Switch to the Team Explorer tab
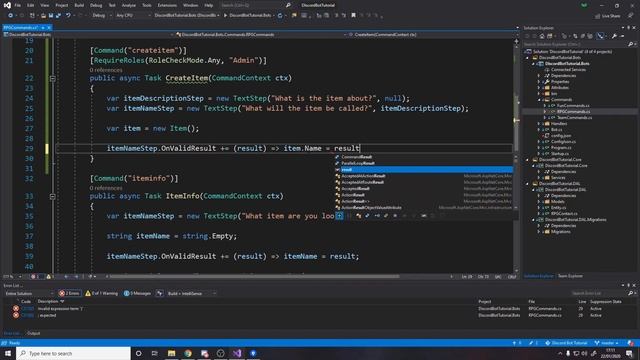640x360 pixels. tap(570, 276)
